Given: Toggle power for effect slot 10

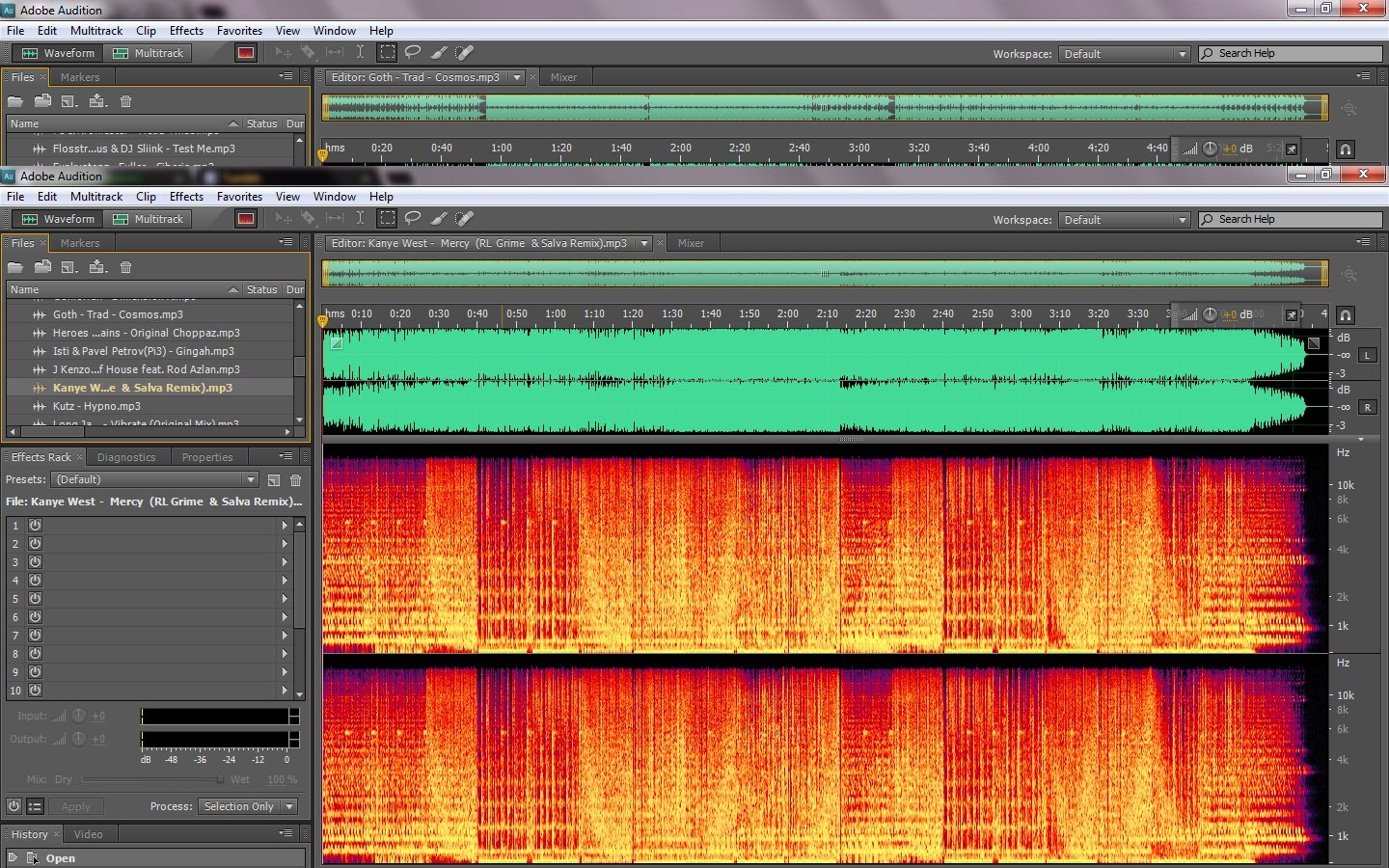Looking at the screenshot, I should [x=35, y=691].
